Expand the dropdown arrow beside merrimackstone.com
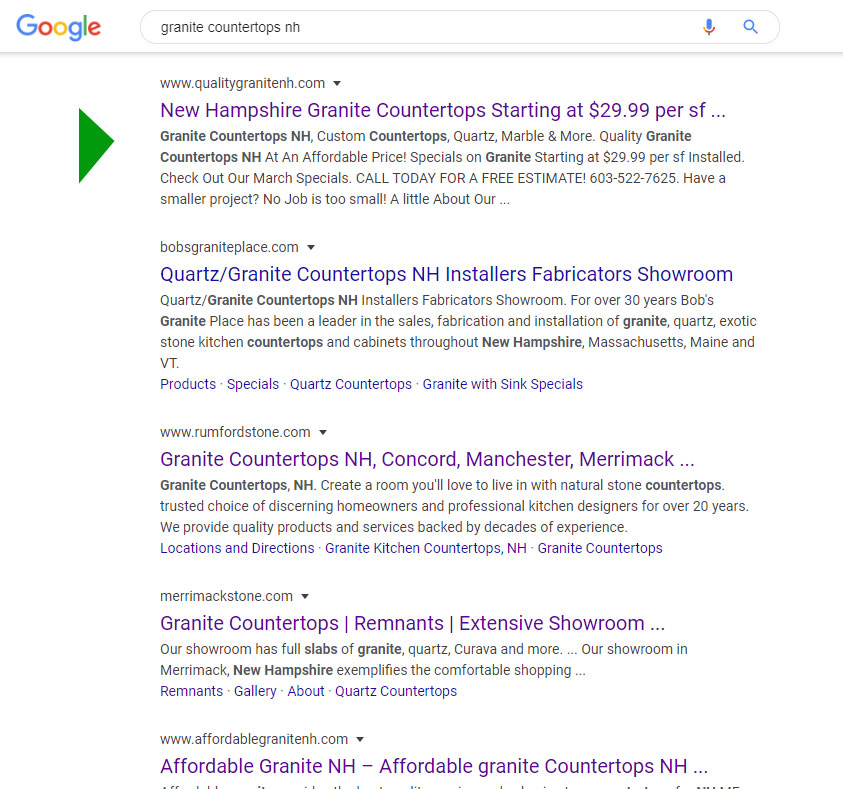Screen dimensions: 843x789 coord(305,596)
